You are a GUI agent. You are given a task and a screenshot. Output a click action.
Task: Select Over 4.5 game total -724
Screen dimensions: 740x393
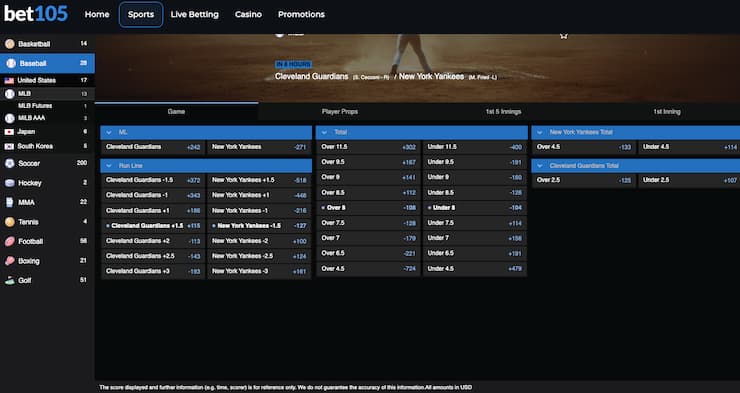(369, 268)
